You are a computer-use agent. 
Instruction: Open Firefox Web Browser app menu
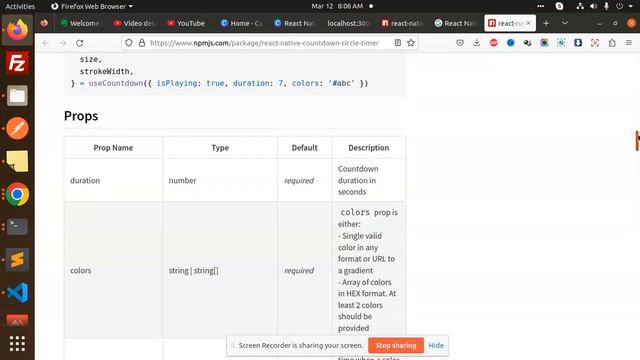(92, 6)
